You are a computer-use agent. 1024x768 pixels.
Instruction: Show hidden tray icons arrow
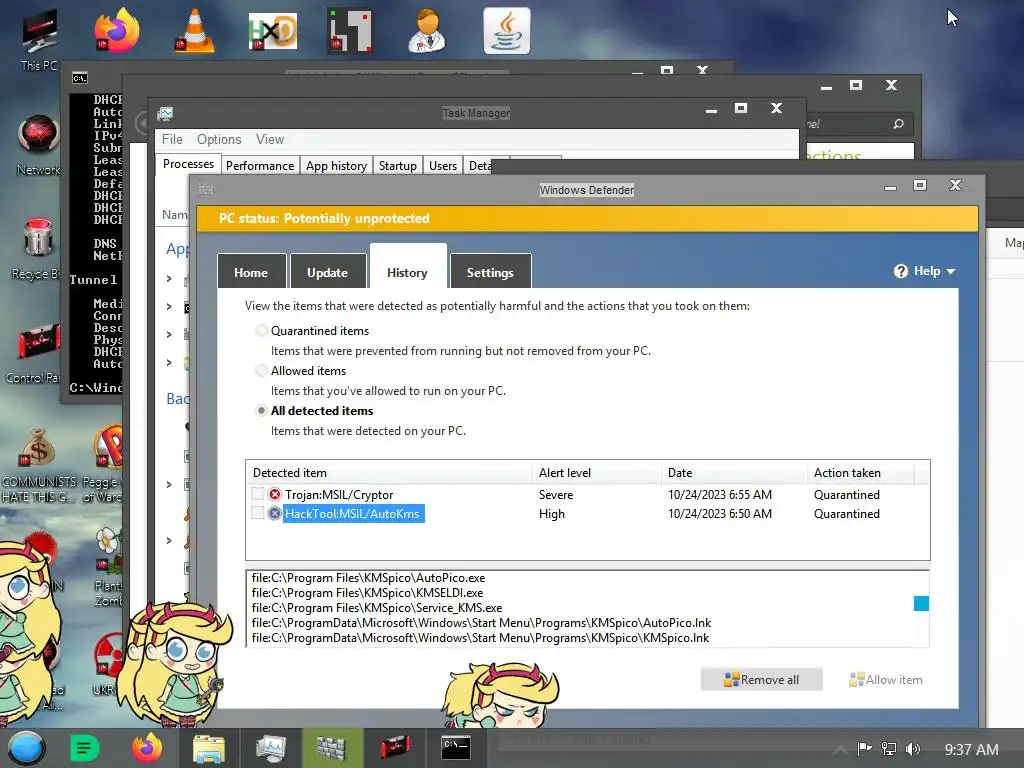pyautogui.click(x=839, y=749)
